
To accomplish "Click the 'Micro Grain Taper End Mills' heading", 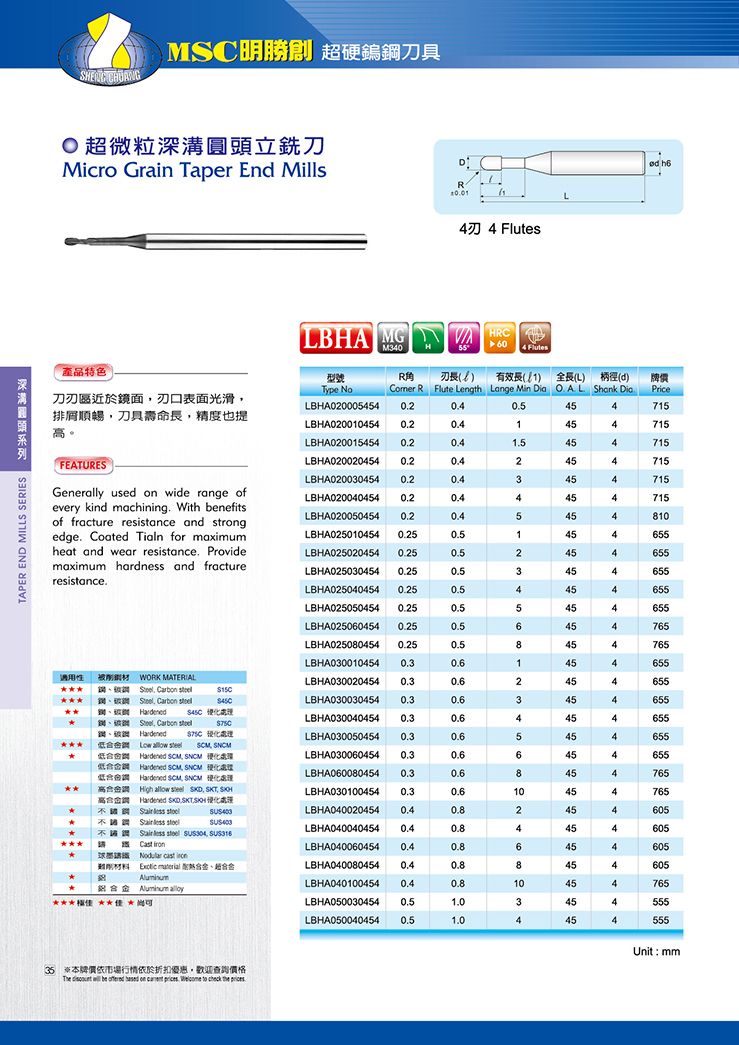I will pyautogui.click(x=195, y=170).
